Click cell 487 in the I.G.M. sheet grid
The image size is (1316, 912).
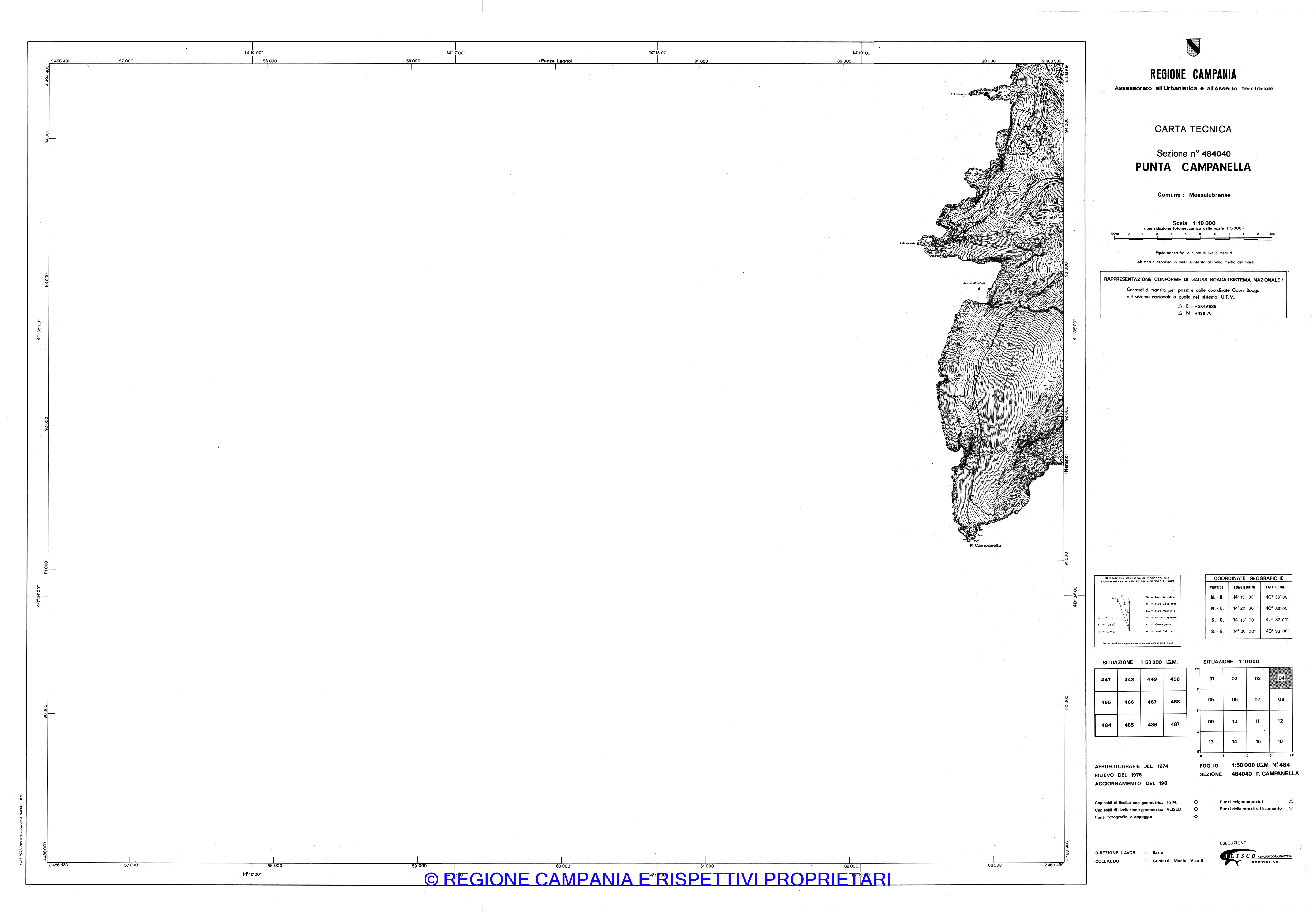[x=1175, y=725]
